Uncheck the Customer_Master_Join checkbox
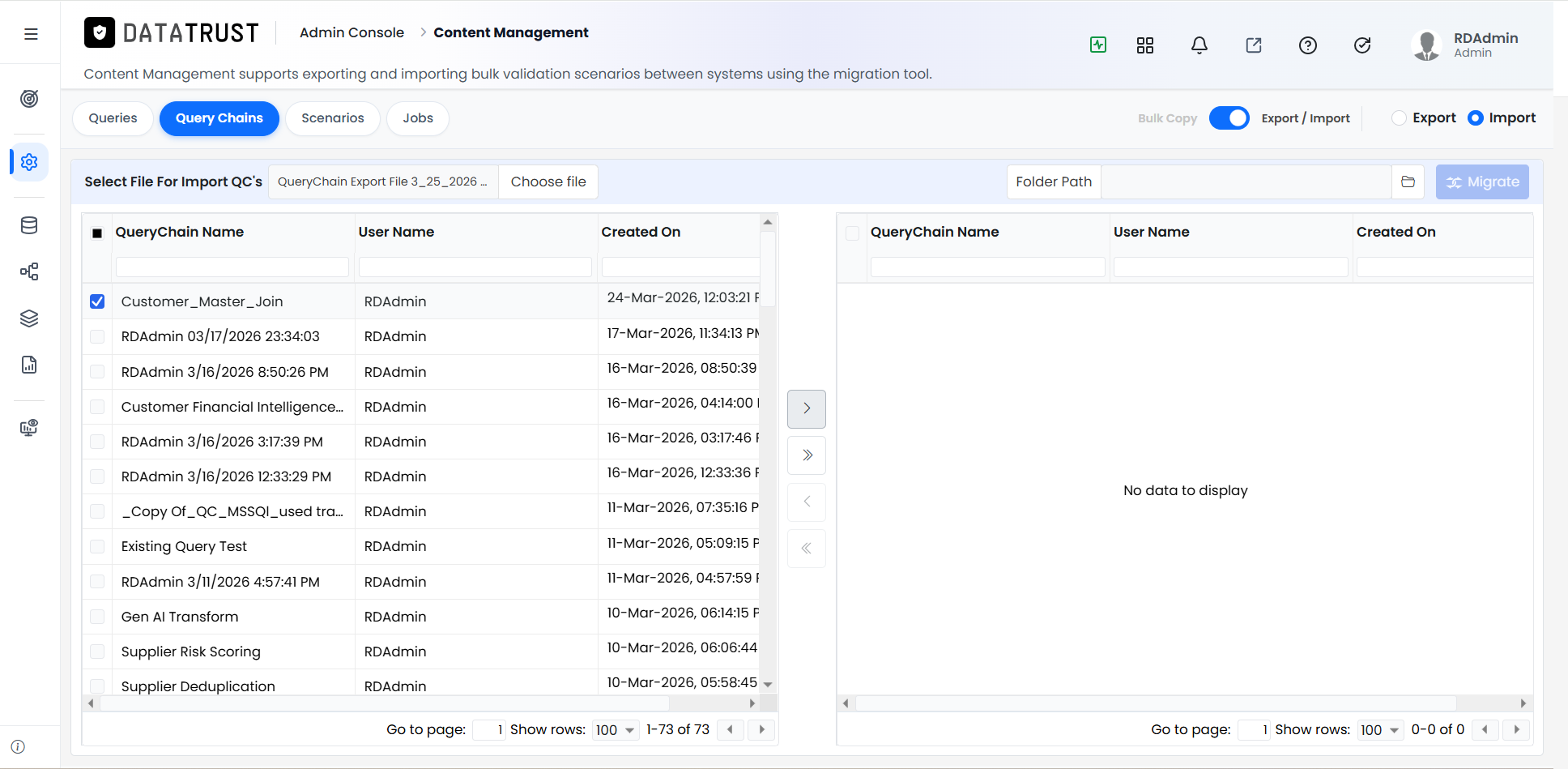Image resolution: width=1568 pixels, height=769 pixels. (x=97, y=301)
